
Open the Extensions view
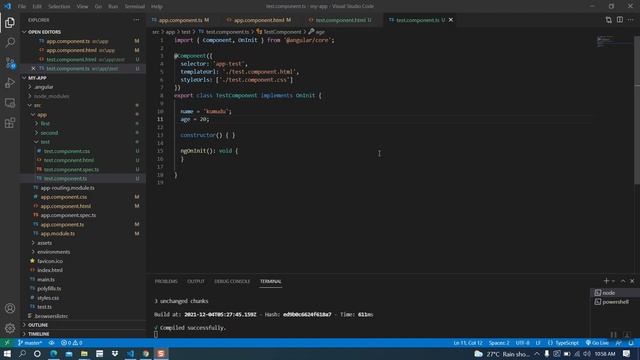coord(10,122)
